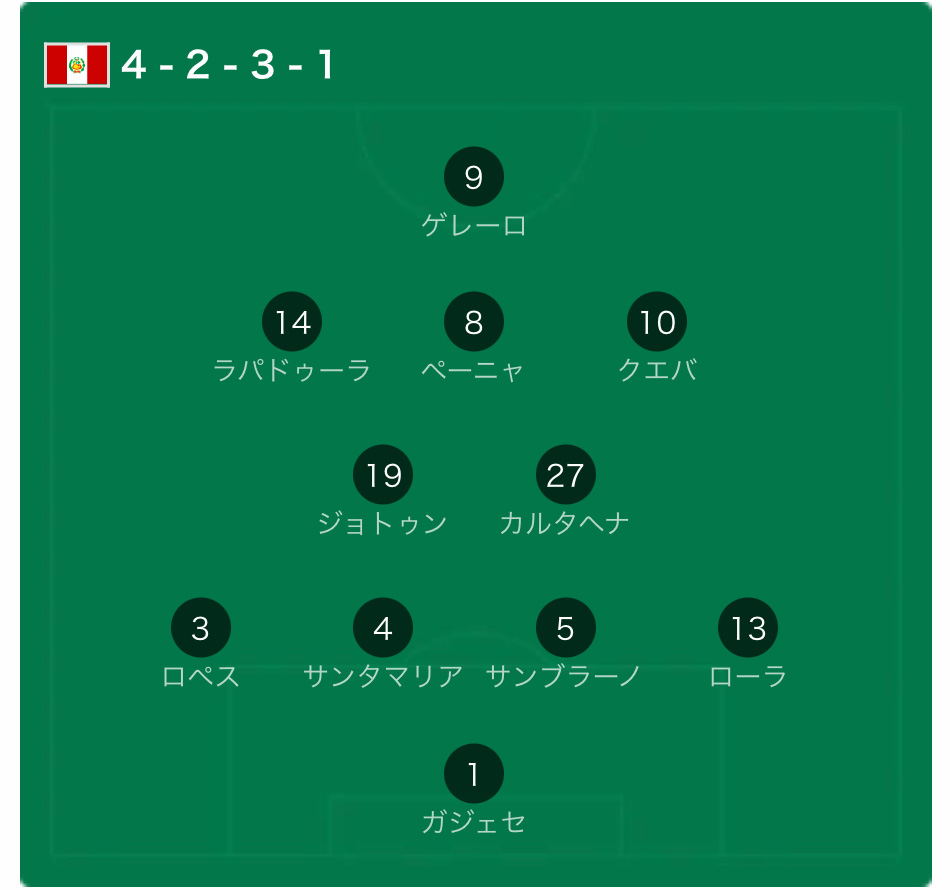This screenshot has height=890, width=950.
Task: Open the サンタマリア player name
Action: pos(383,676)
